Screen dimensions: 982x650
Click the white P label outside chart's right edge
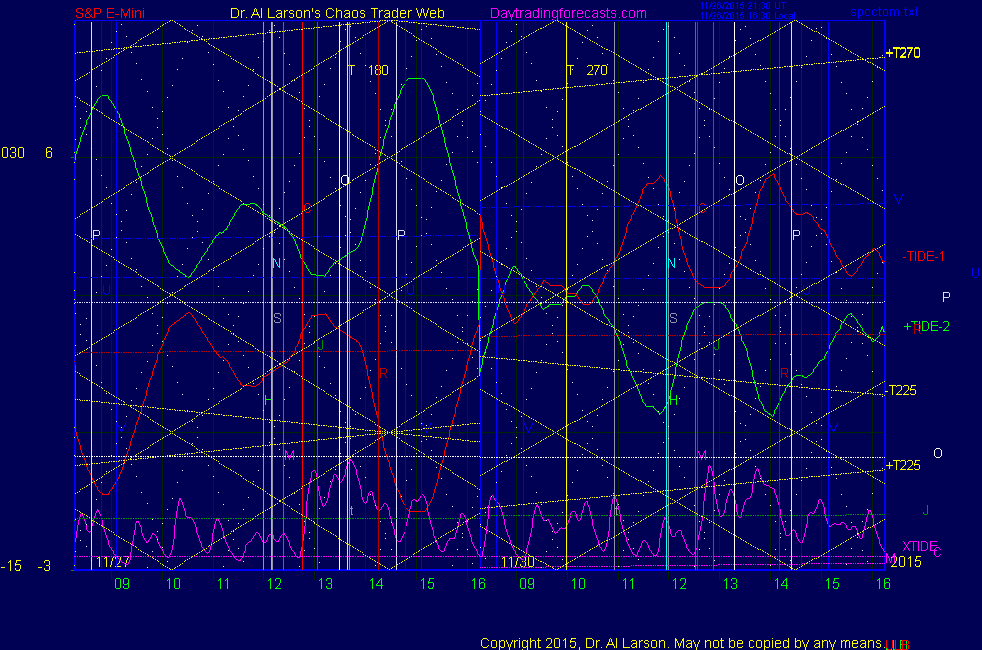[x=946, y=297]
